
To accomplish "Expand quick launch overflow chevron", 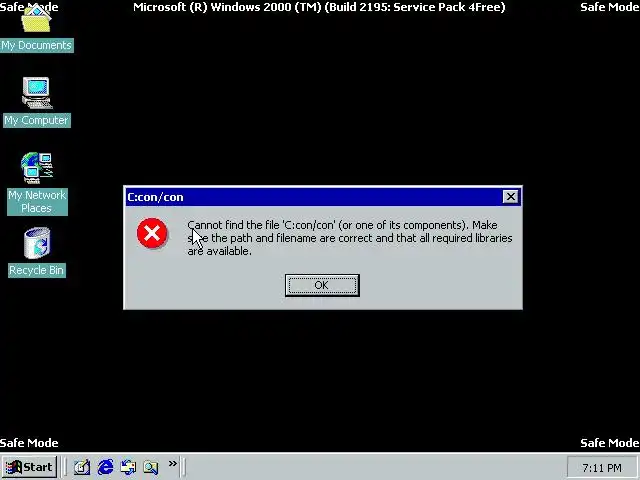I will tap(173, 464).
